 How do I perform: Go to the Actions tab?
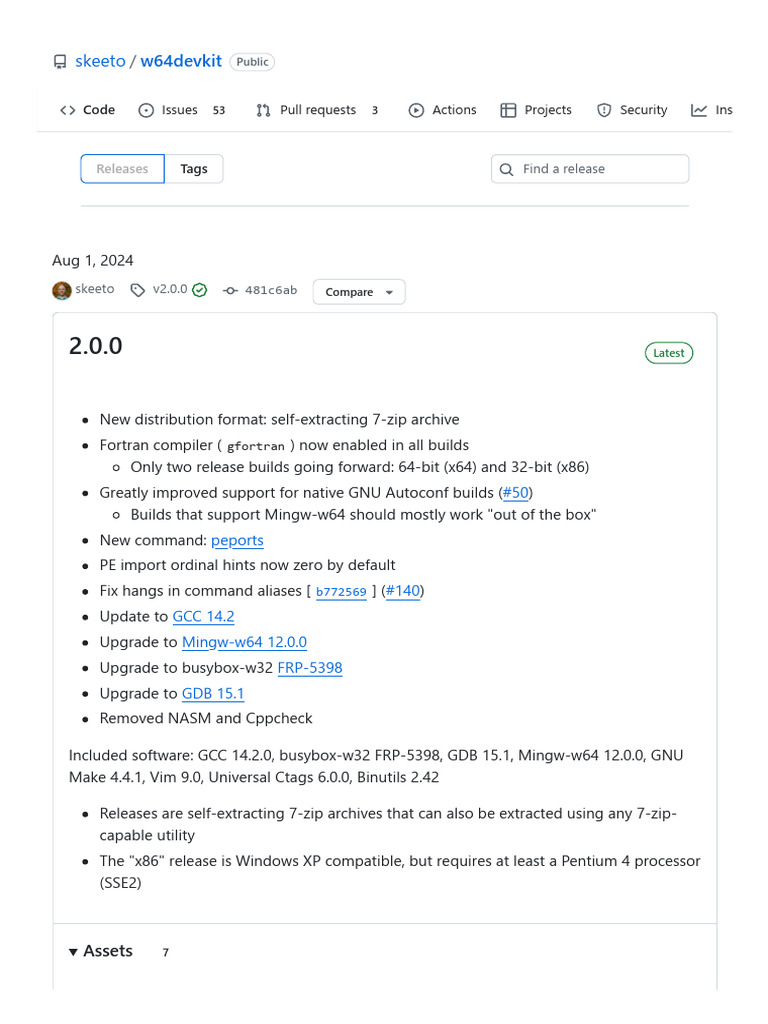click(x=442, y=110)
